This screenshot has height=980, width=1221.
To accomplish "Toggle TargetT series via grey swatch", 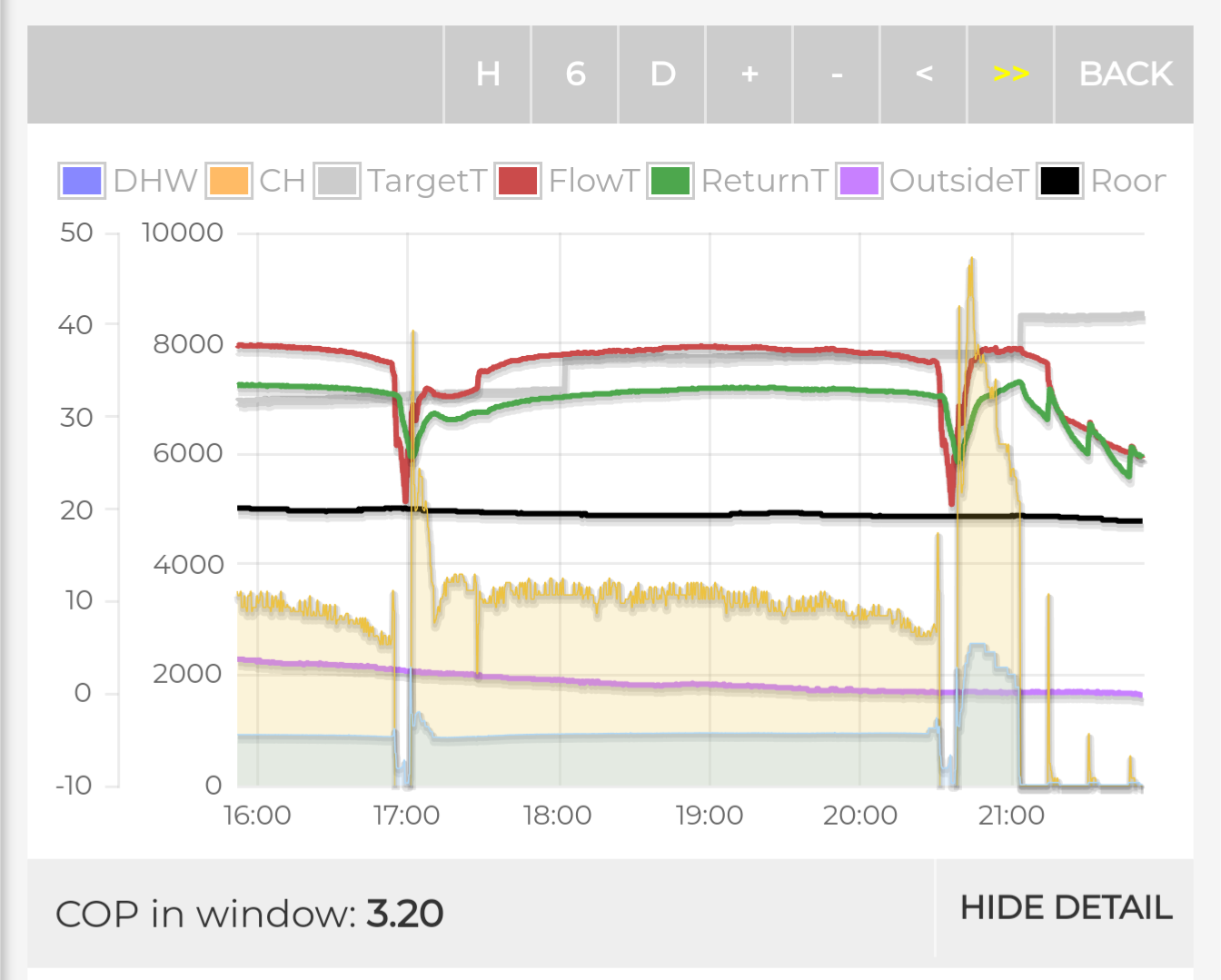I will [337, 181].
